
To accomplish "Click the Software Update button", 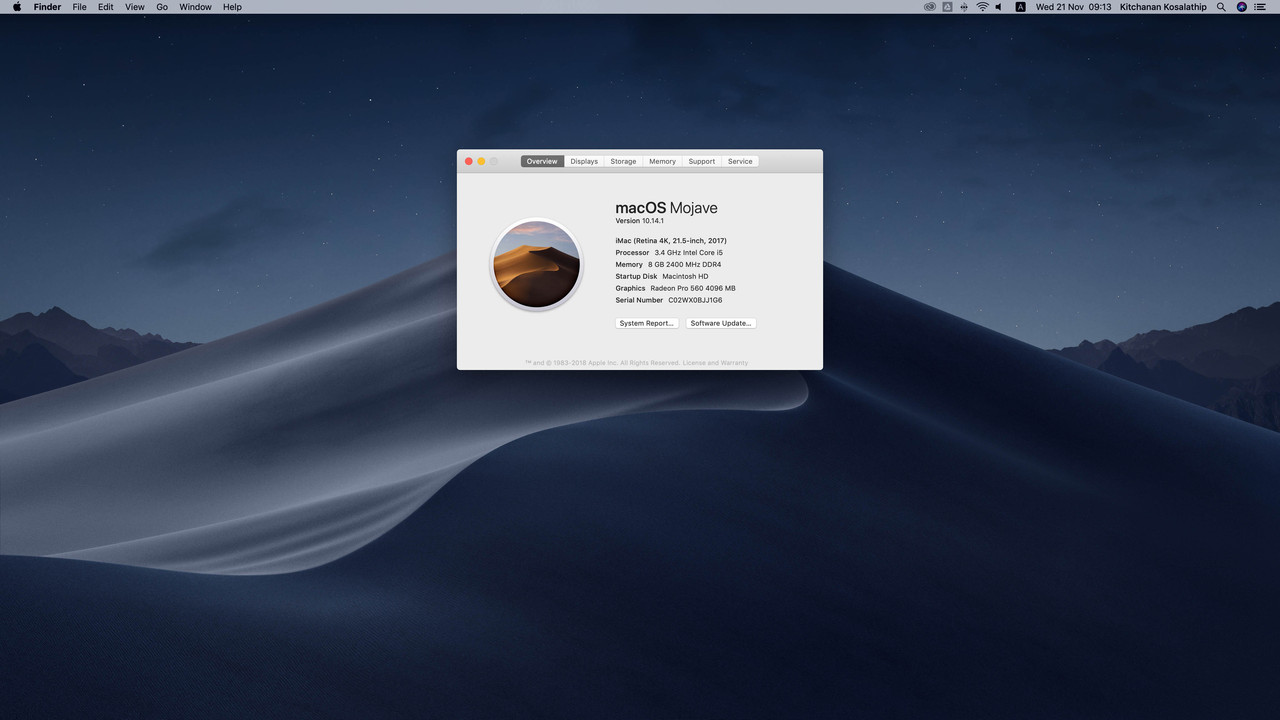I will [721, 323].
